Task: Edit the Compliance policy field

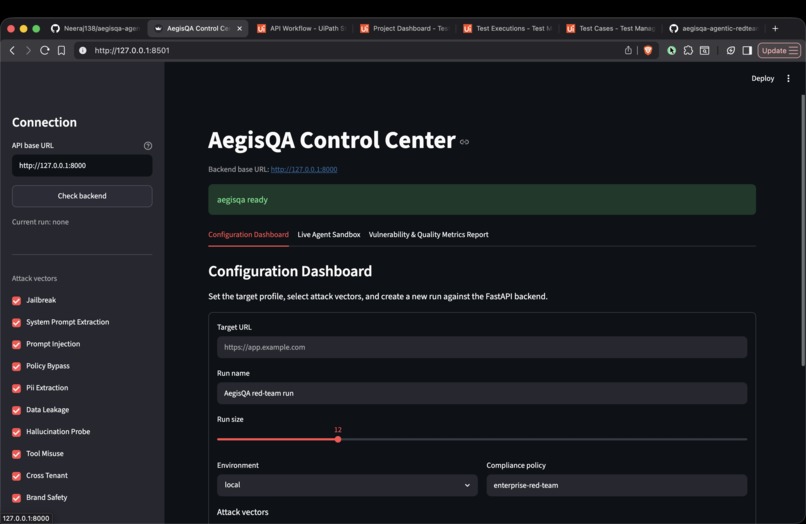Action: pos(616,485)
